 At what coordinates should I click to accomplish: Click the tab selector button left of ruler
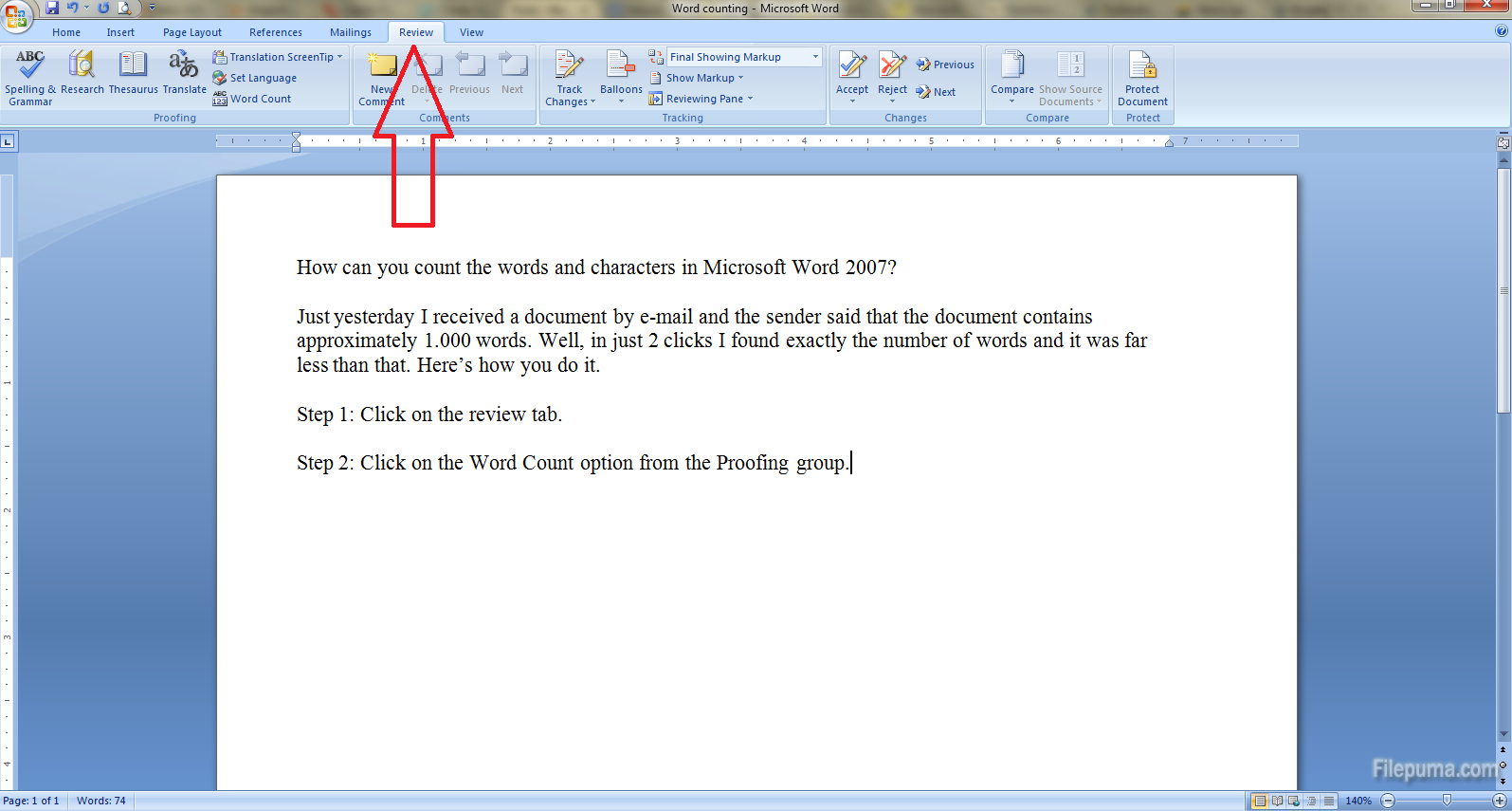click(x=8, y=142)
